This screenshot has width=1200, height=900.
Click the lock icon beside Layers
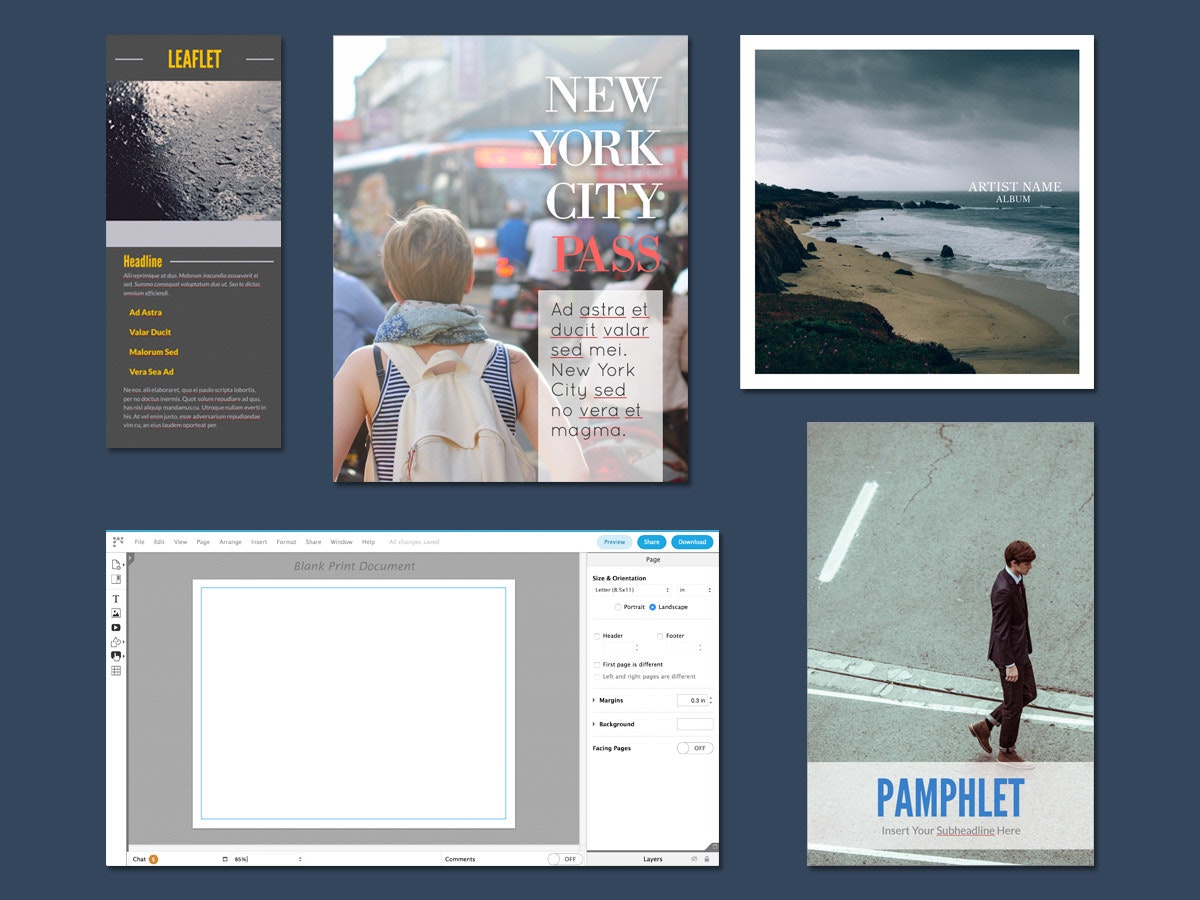pyautogui.click(x=708, y=858)
